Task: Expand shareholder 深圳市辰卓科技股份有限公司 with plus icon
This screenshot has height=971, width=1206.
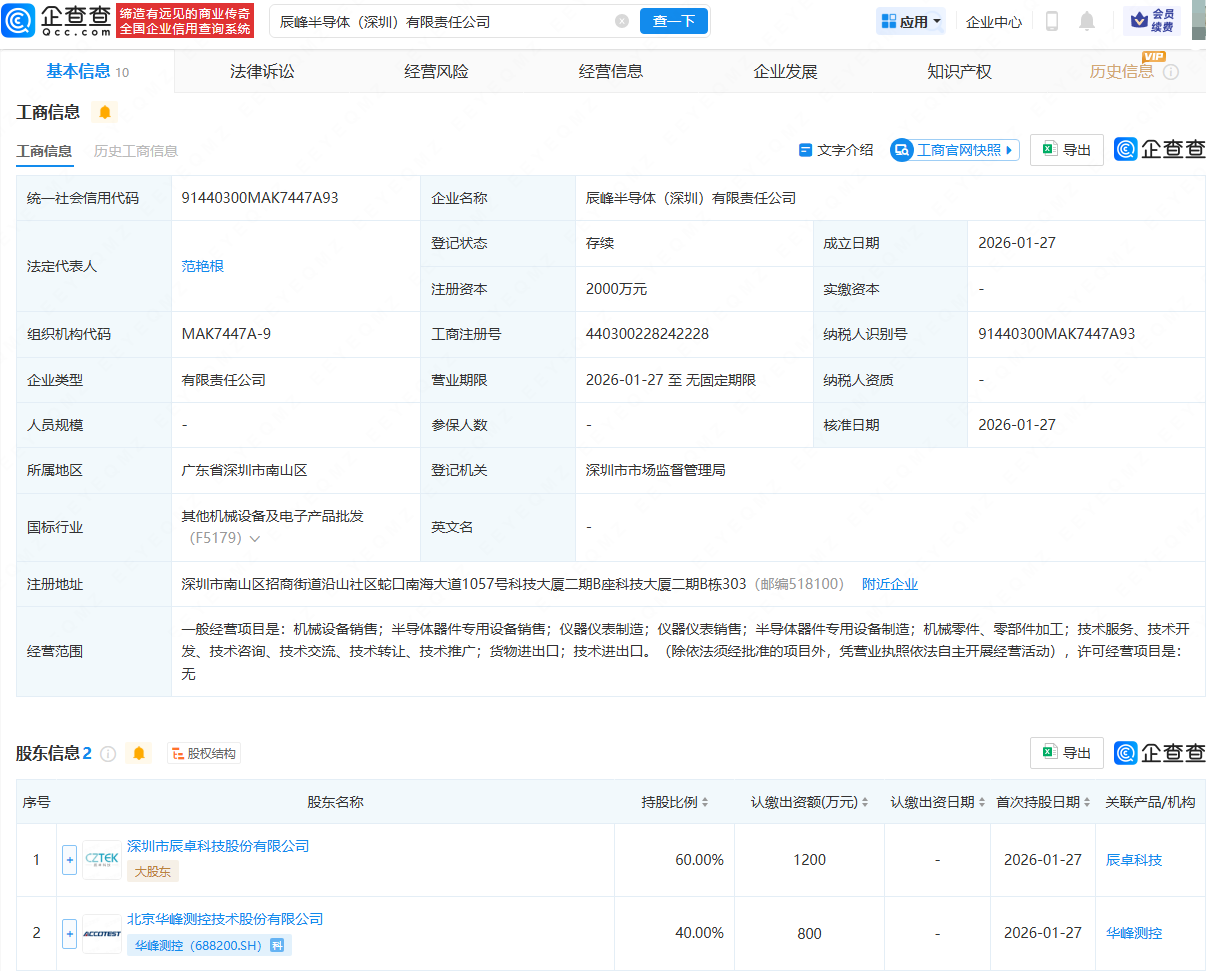Action: (x=69, y=859)
